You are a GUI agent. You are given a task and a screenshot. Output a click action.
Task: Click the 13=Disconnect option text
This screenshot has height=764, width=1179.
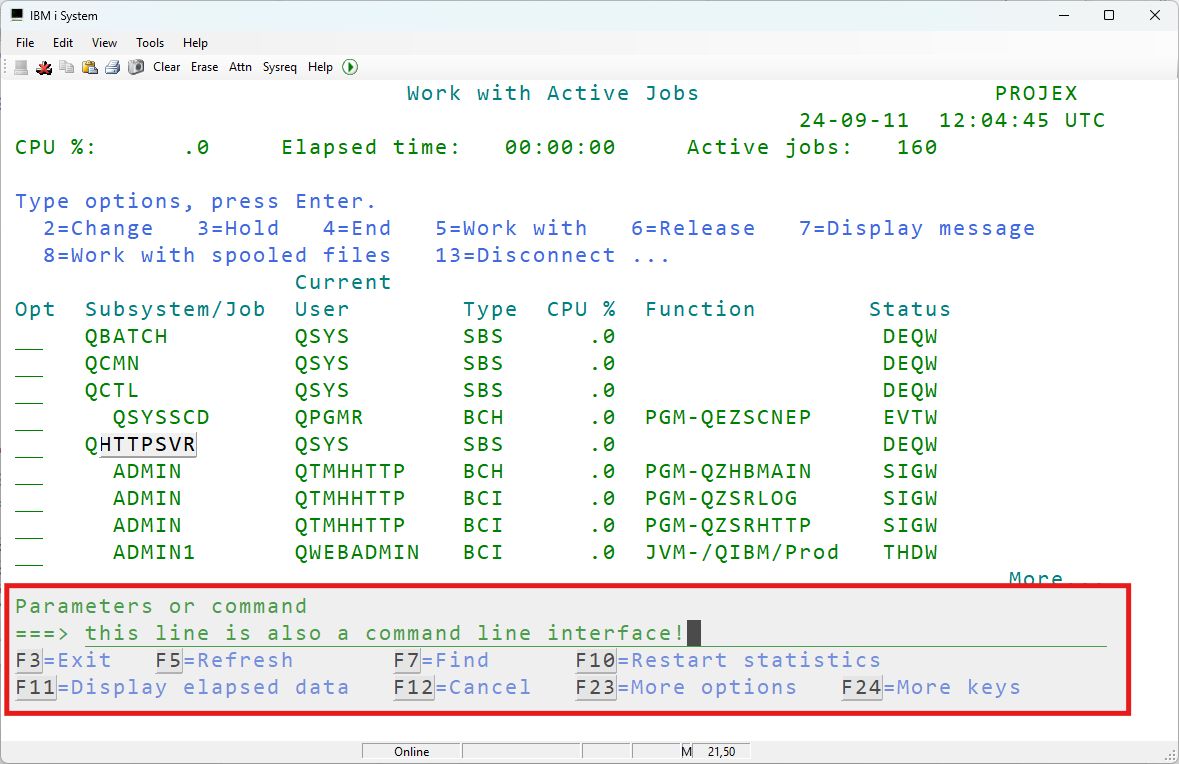click(x=525, y=256)
